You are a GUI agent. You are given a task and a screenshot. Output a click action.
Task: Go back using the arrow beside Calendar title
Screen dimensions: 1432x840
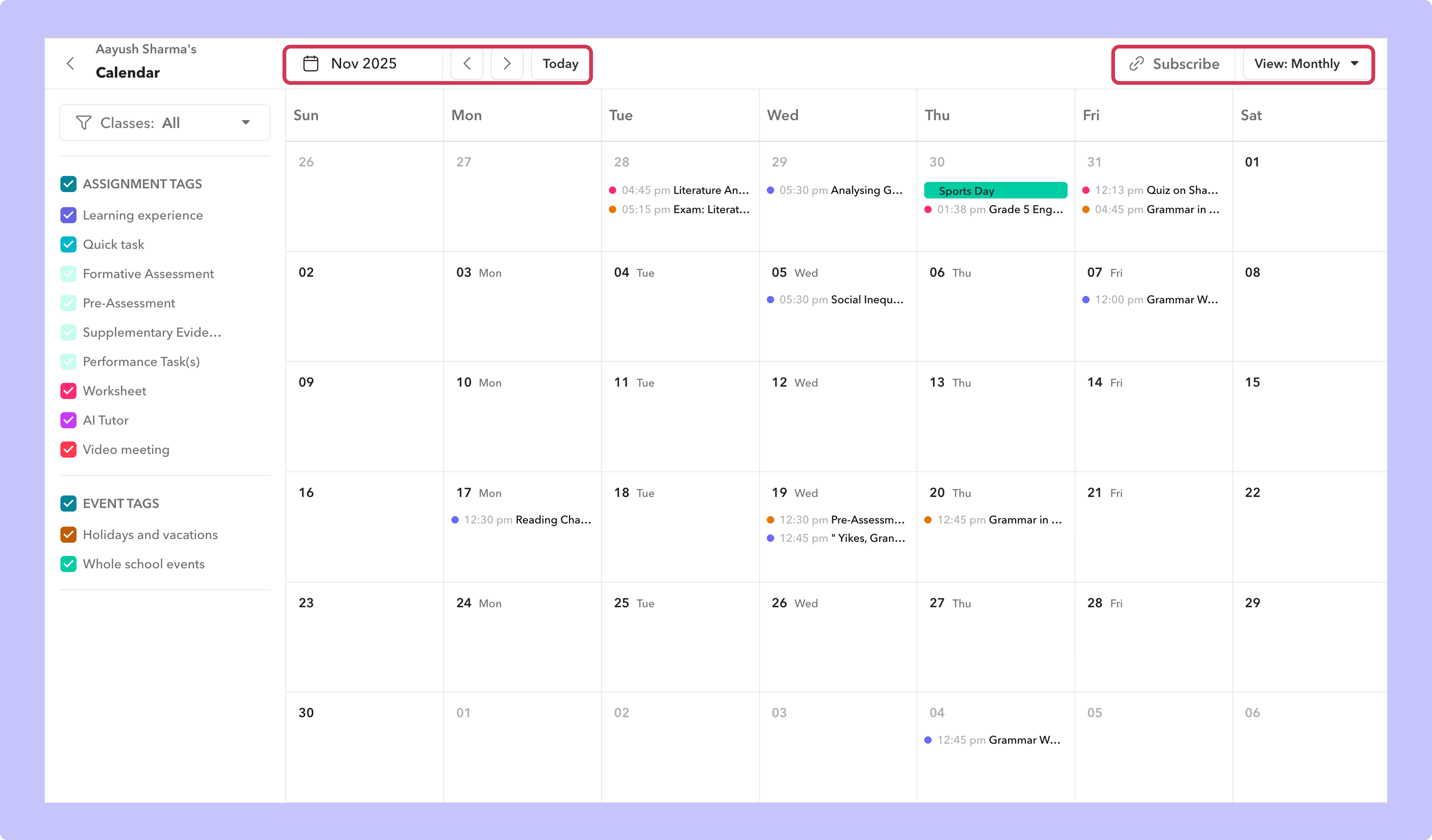tap(70, 63)
